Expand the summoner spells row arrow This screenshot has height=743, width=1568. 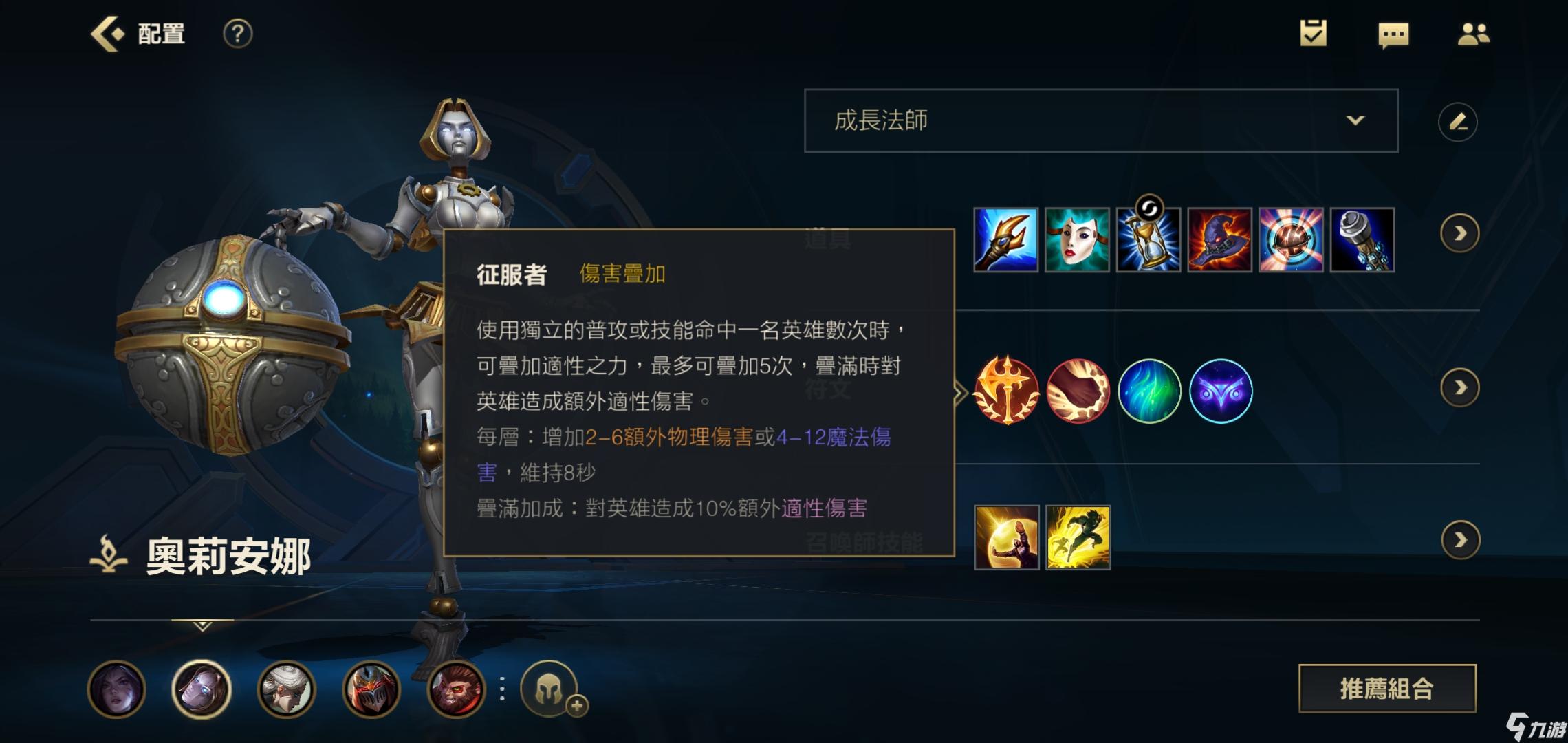(x=1459, y=540)
